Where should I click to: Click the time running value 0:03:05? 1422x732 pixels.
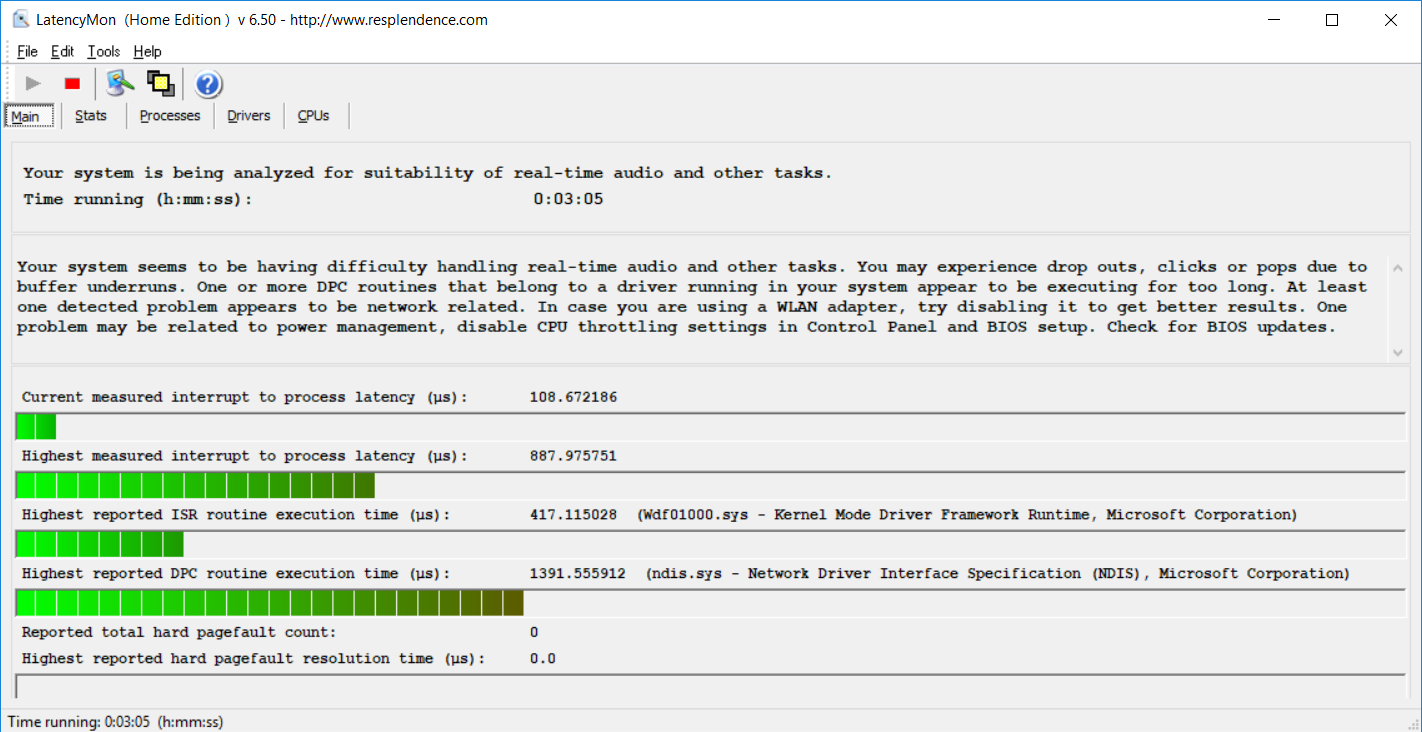(x=568, y=199)
